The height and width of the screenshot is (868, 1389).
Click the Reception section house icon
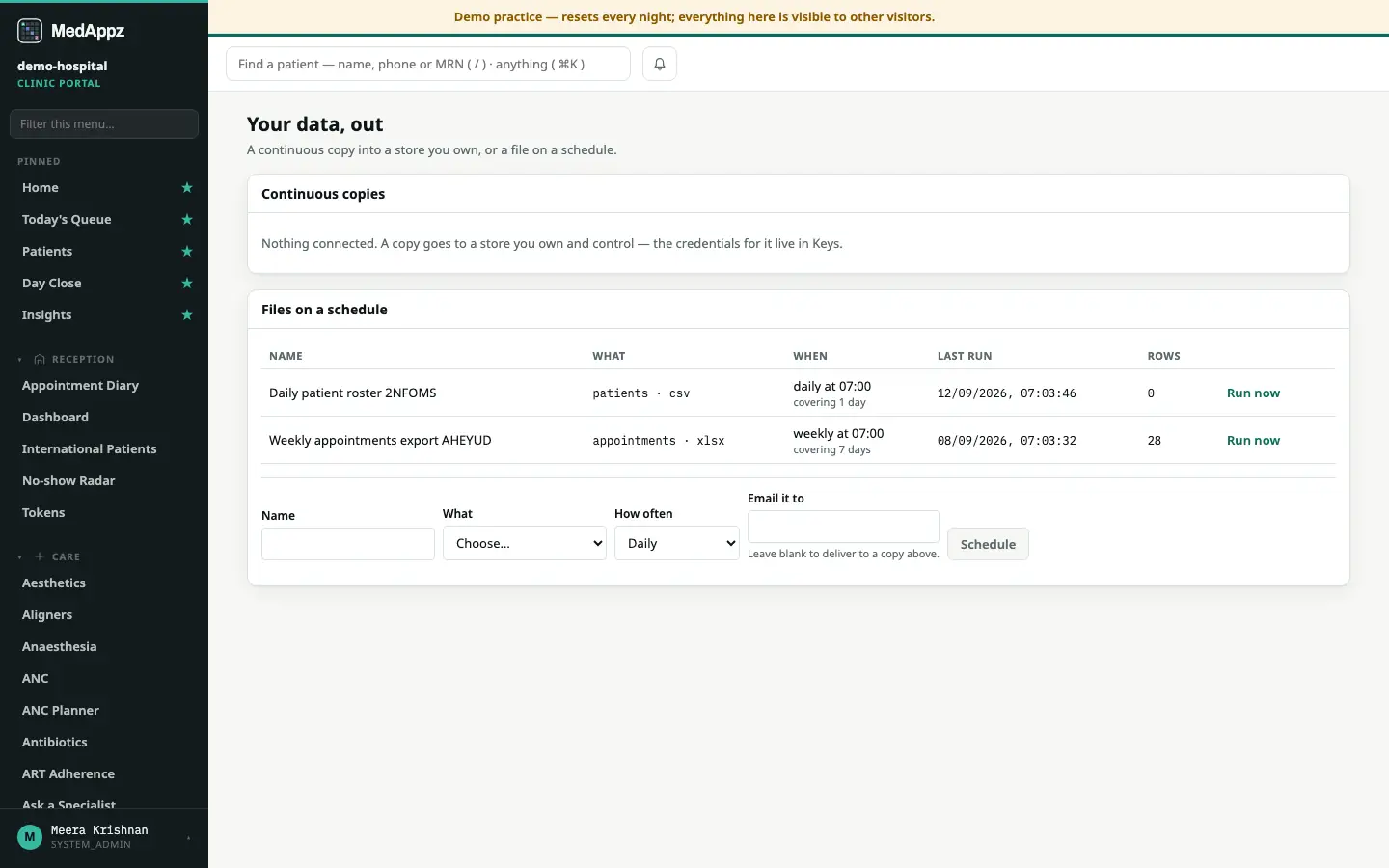[40, 359]
